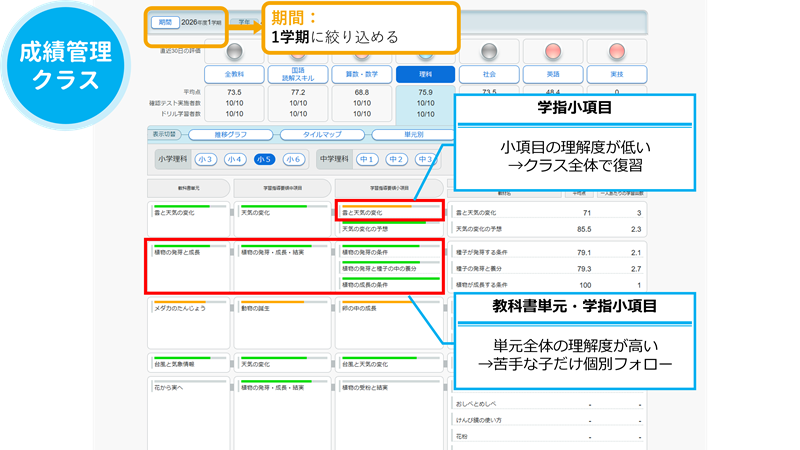The width and height of the screenshot is (800, 450).
Task: Click the けんび鏡の使い方 row in score table
Action: pos(547,420)
